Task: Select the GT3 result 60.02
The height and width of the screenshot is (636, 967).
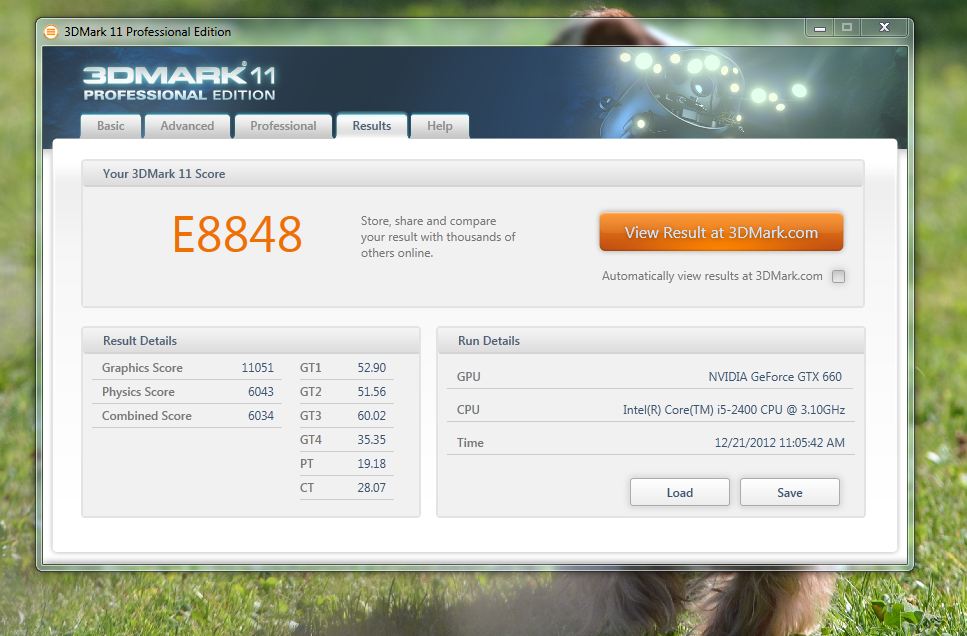Action: [x=372, y=416]
